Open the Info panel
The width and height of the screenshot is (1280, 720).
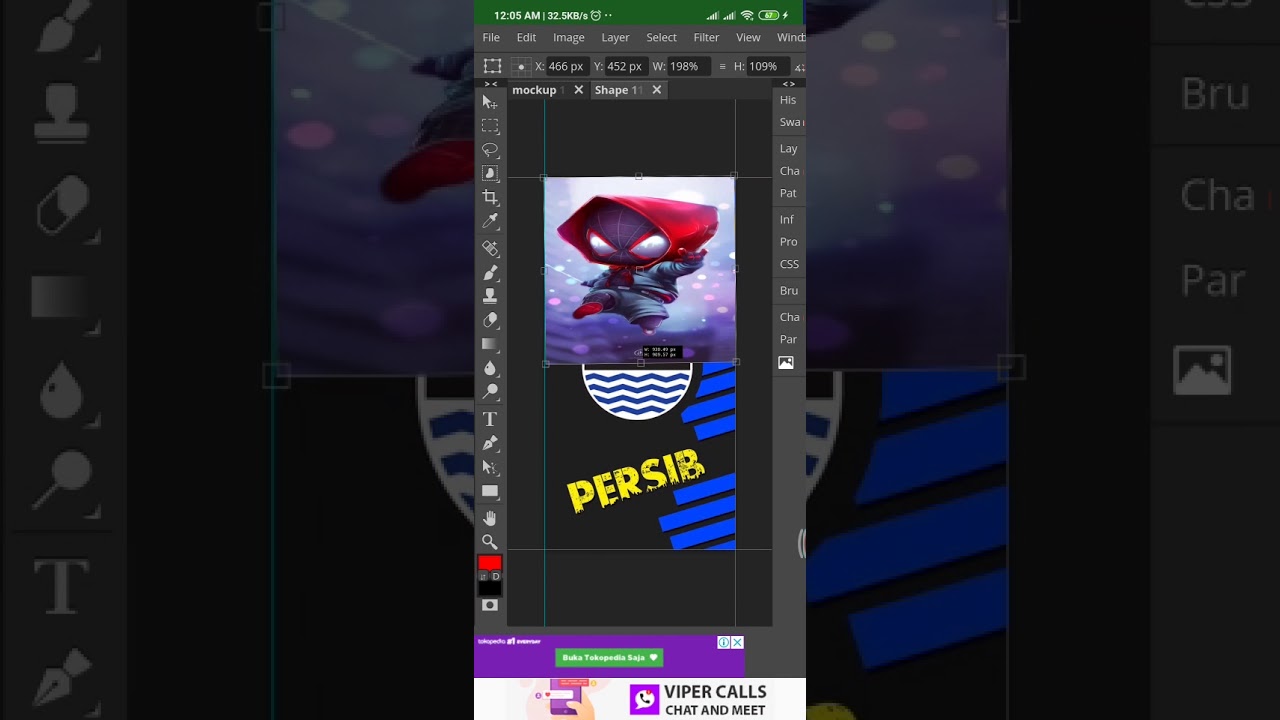click(787, 219)
